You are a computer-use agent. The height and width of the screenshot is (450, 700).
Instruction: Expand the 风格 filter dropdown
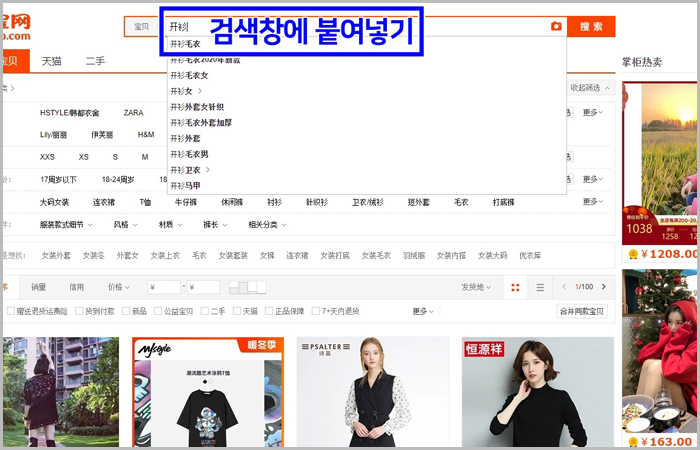125,225
